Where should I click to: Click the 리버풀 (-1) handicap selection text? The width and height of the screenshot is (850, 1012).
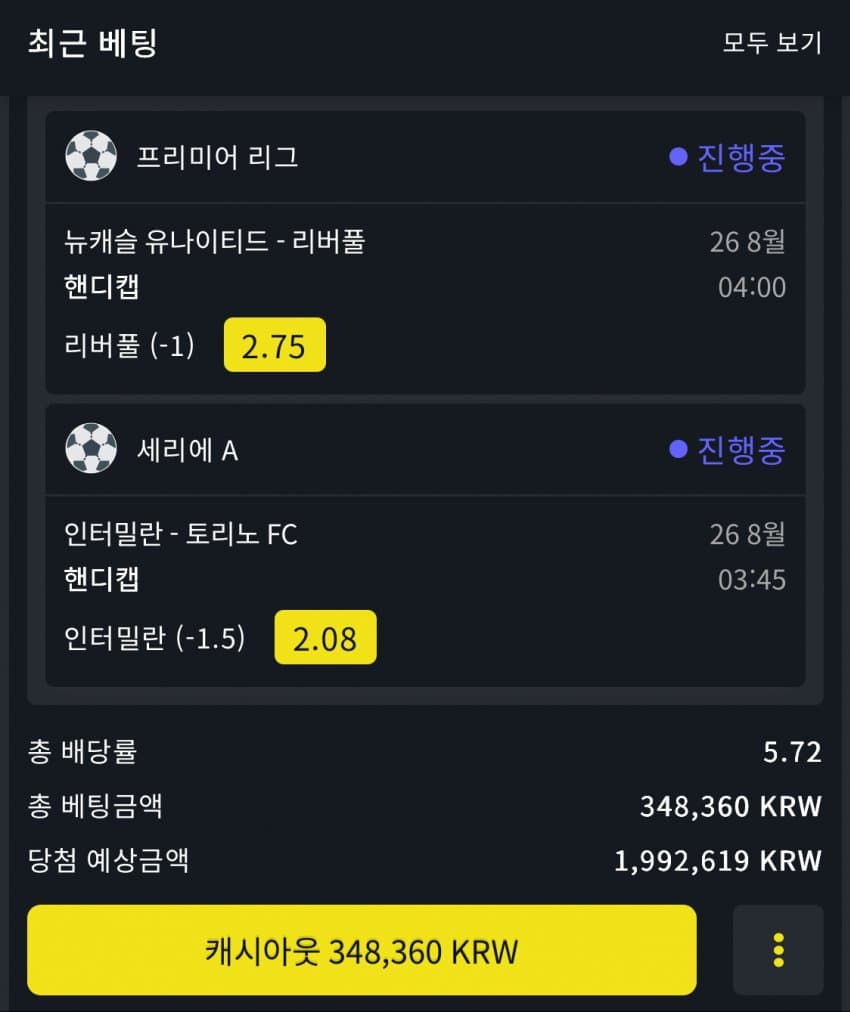[129, 346]
